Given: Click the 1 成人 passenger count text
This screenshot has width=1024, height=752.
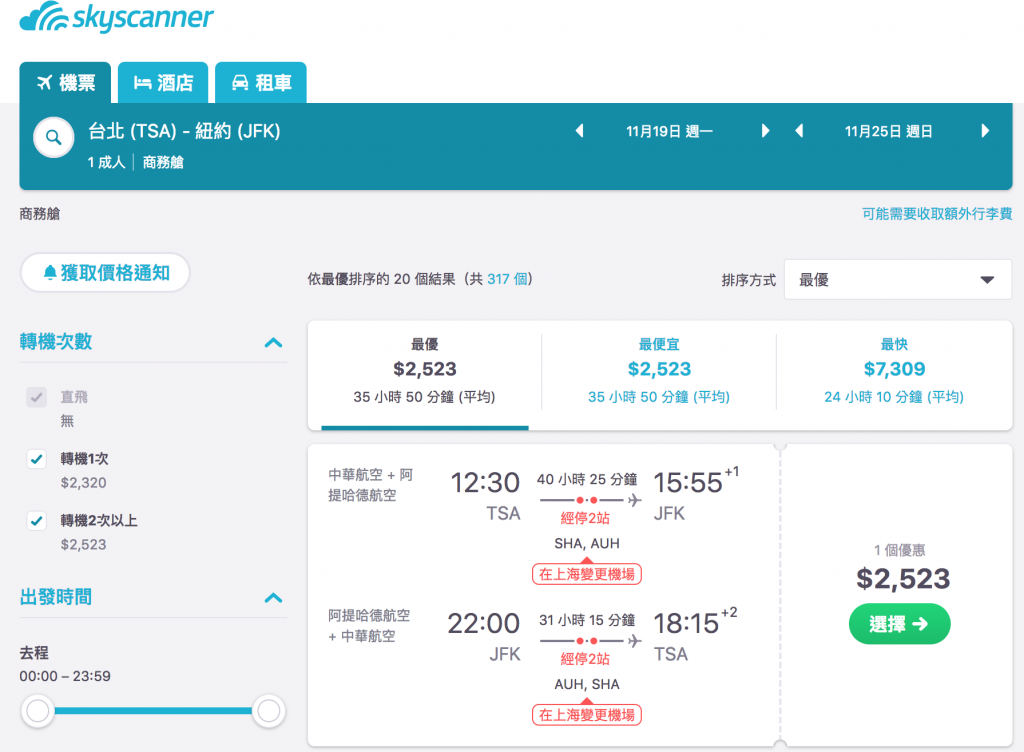Looking at the screenshot, I should [x=106, y=162].
